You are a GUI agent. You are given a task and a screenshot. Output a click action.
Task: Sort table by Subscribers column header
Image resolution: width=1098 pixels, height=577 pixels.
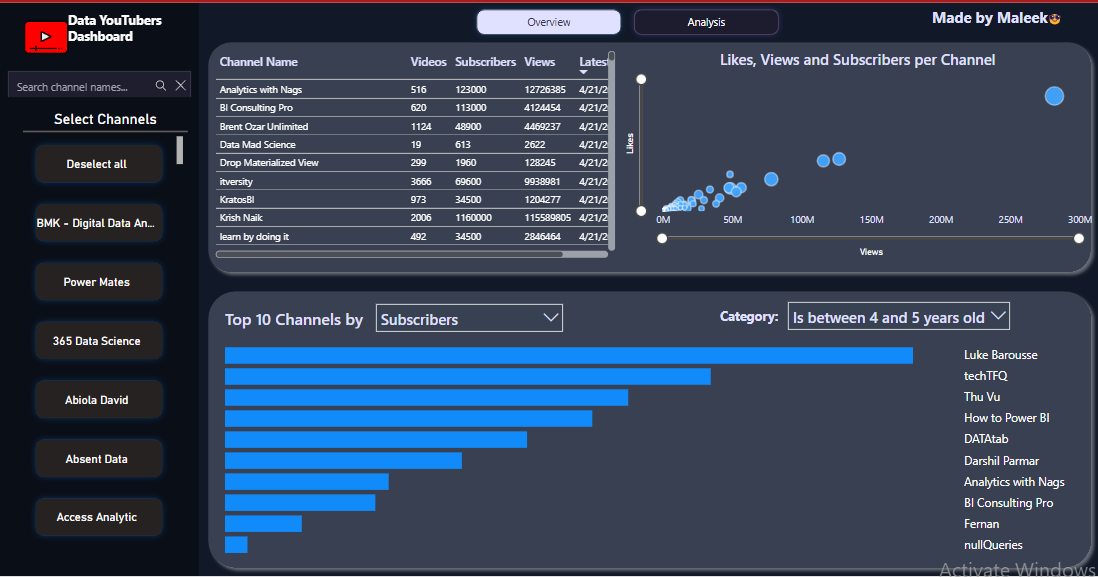(485, 62)
